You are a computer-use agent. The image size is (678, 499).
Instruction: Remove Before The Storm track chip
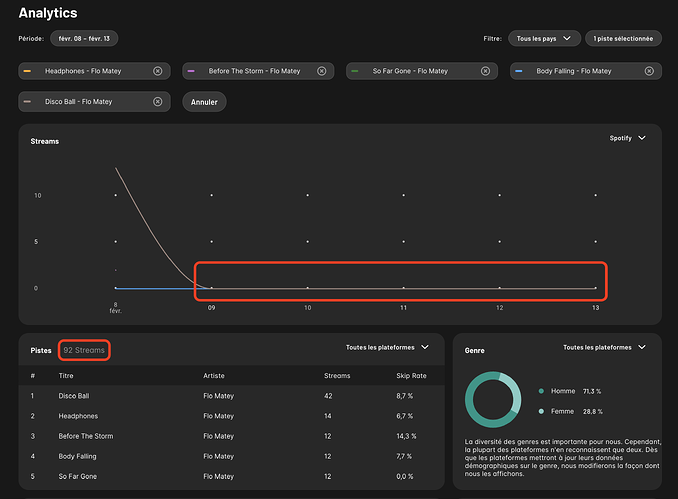(321, 71)
